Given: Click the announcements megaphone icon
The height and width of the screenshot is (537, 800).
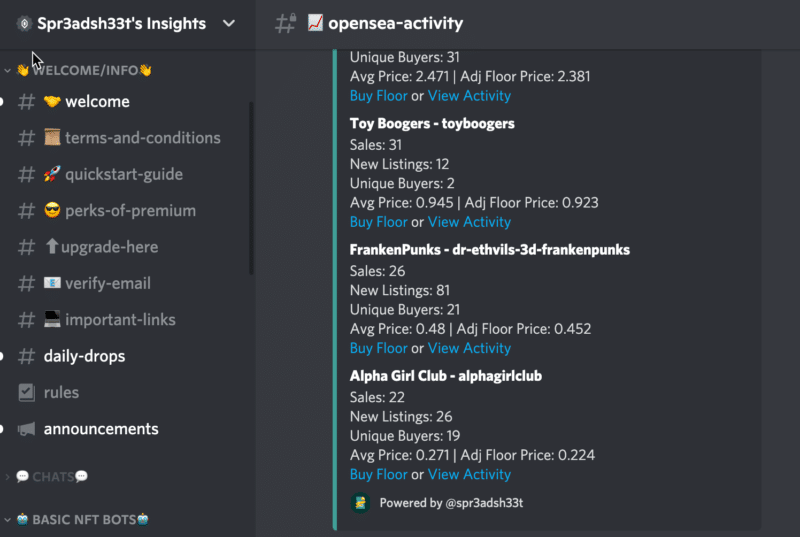Looking at the screenshot, I should tap(27, 429).
